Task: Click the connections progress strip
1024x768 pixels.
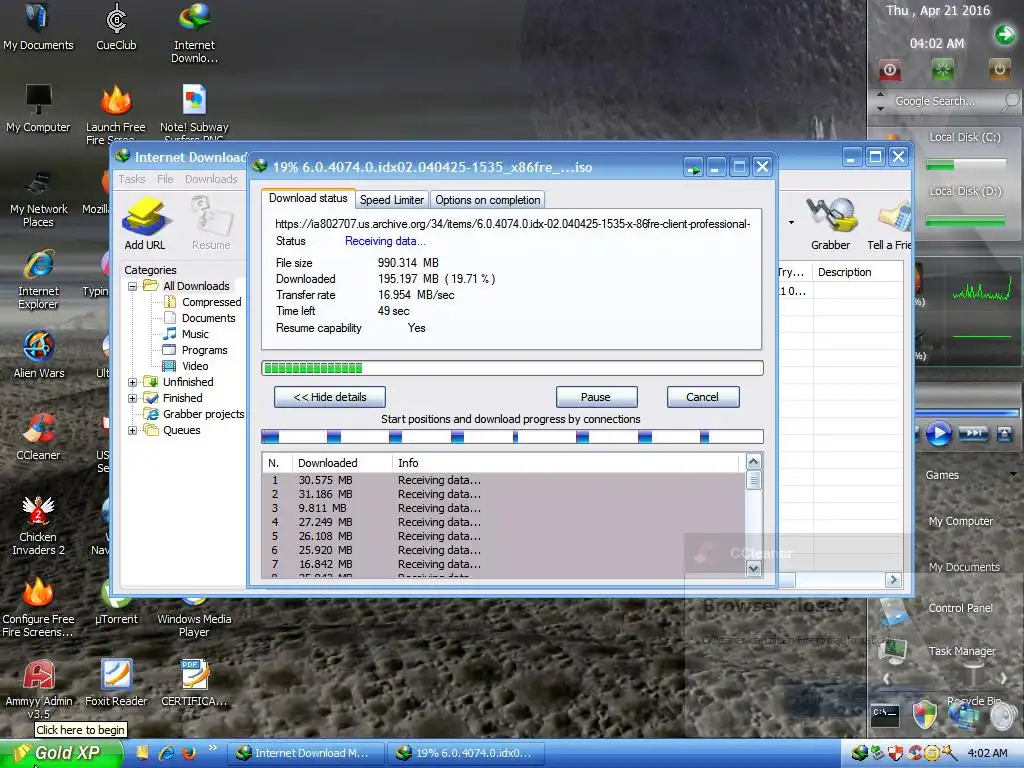Action: 512,437
